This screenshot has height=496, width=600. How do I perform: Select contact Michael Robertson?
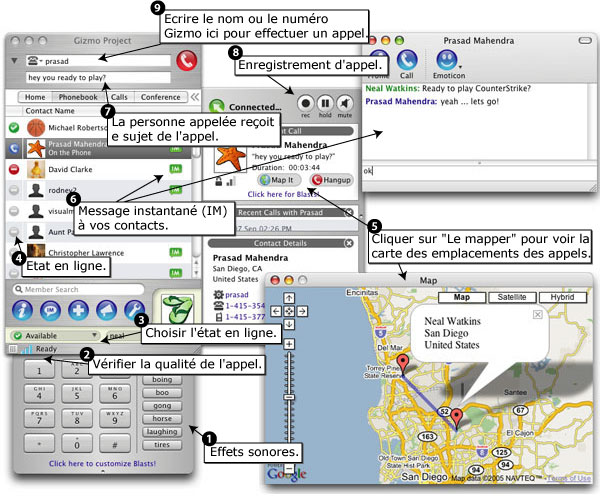click(98, 128)
